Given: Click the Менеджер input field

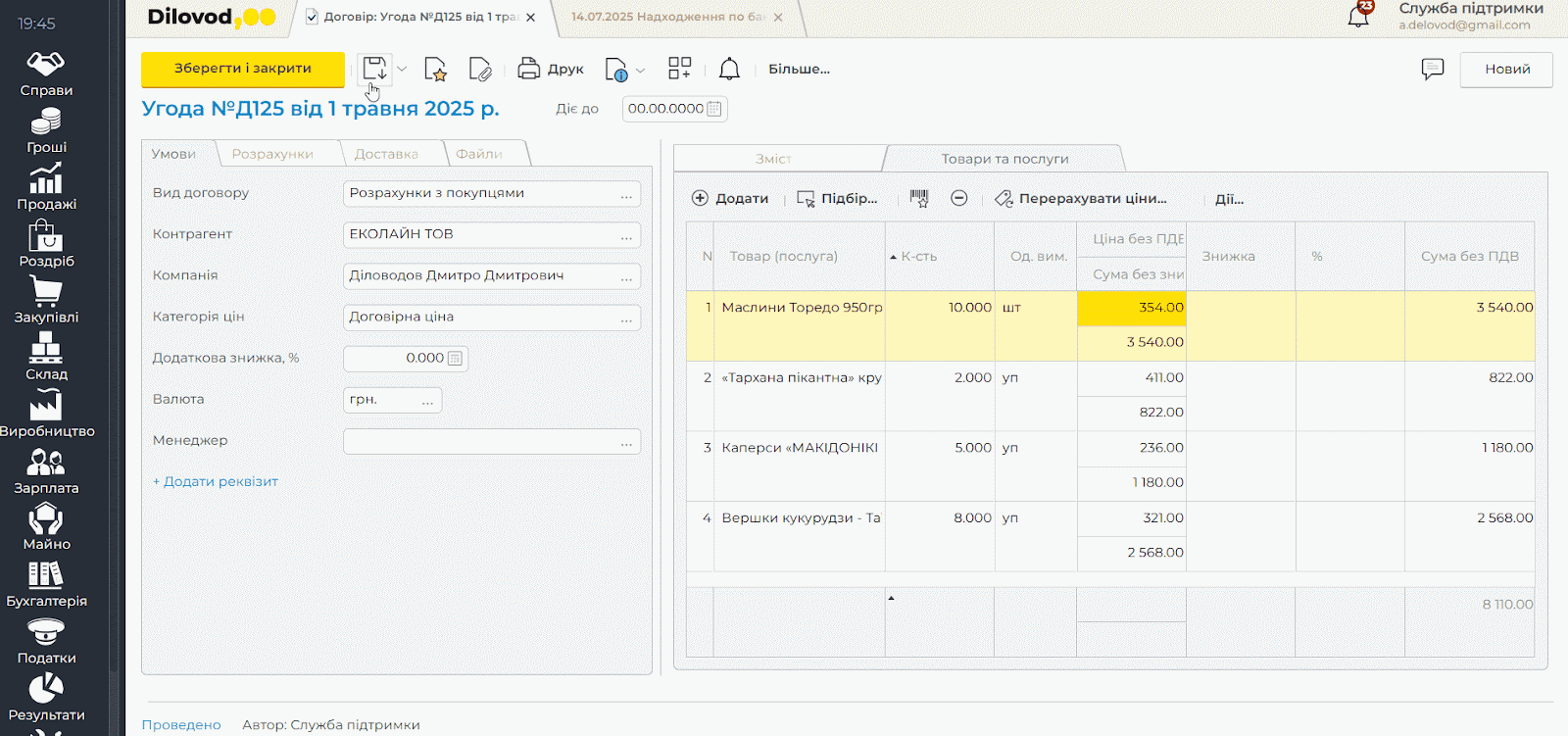Looking at the screenshot, I should (480, 441).
